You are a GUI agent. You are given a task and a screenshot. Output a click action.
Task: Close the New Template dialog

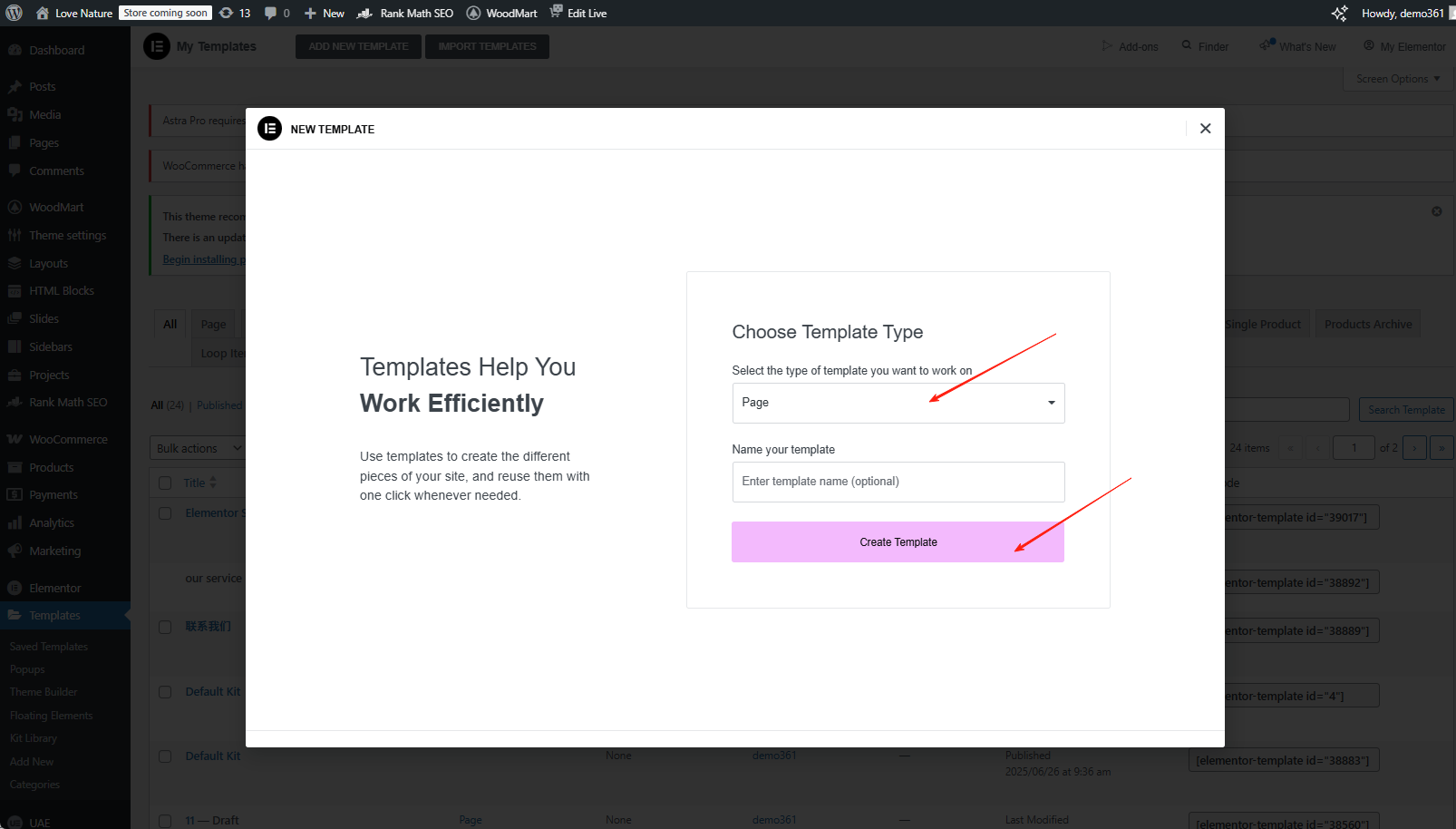tap(1205, 129)
